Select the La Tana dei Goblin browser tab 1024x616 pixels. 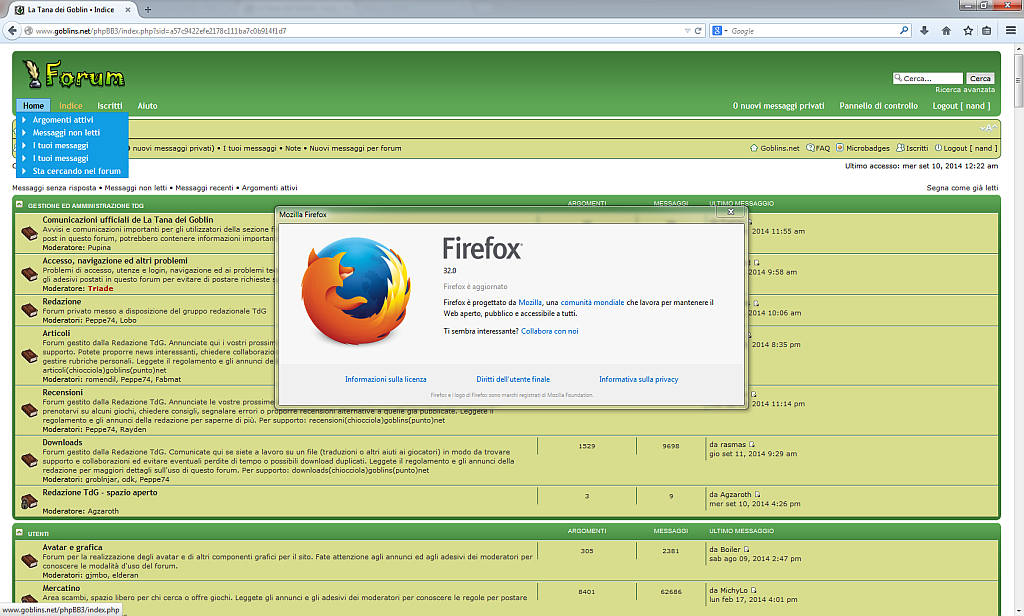[72, 10]
